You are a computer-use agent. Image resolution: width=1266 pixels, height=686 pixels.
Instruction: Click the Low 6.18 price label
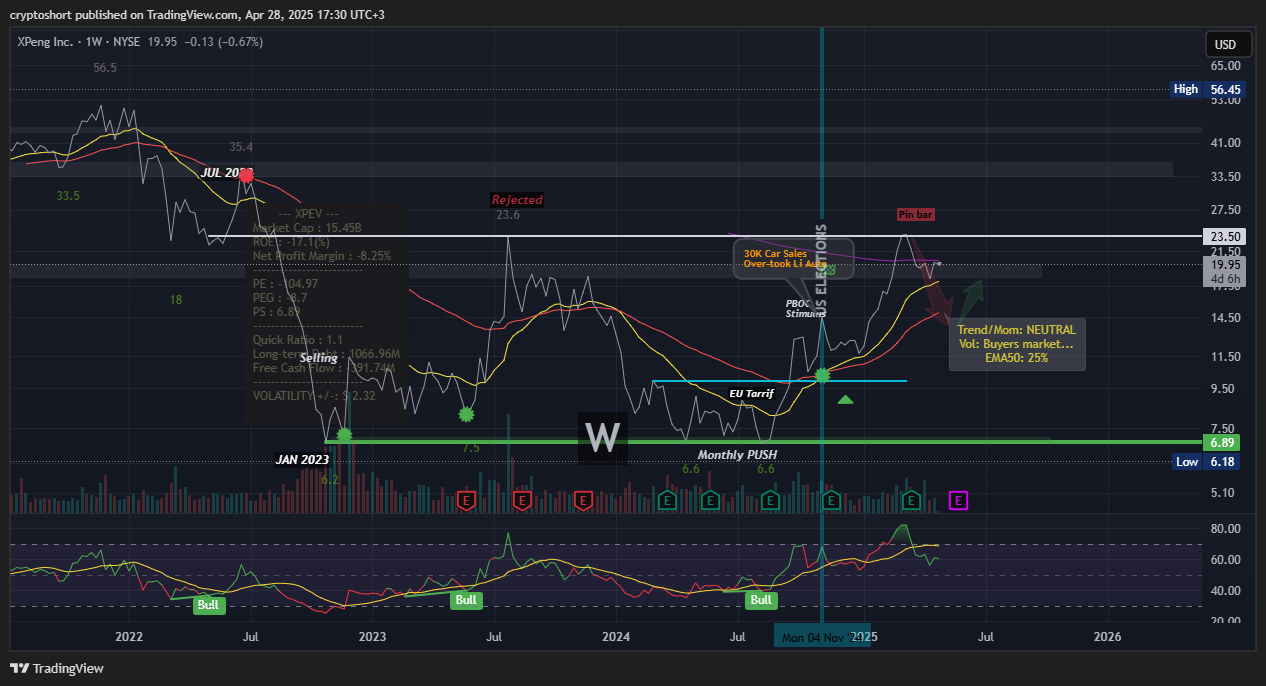(x=1208, y=461)
